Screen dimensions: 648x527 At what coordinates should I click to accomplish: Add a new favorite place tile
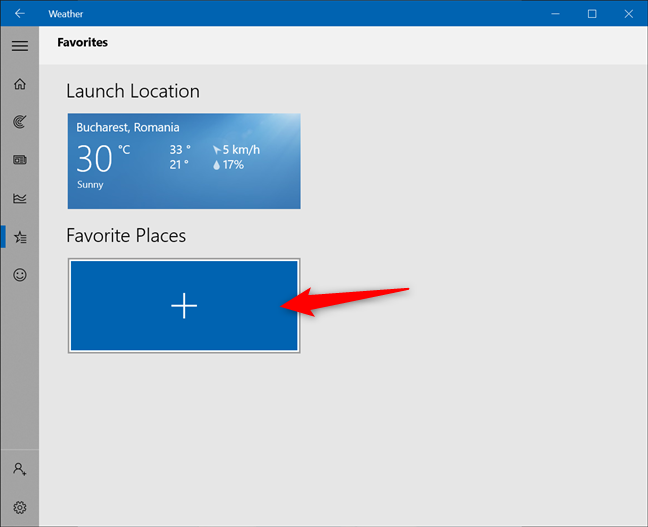coord(184,306)
